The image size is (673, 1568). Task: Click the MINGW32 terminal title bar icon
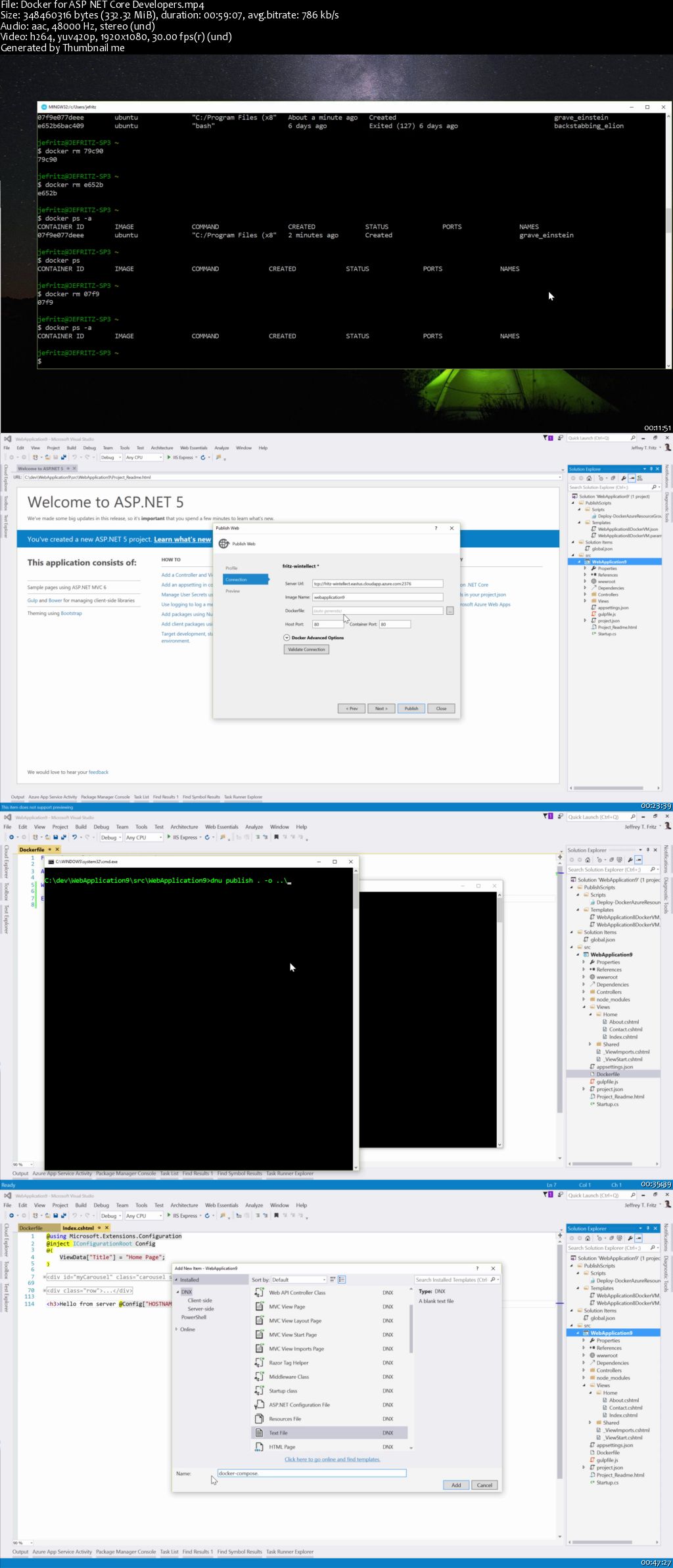43,107
